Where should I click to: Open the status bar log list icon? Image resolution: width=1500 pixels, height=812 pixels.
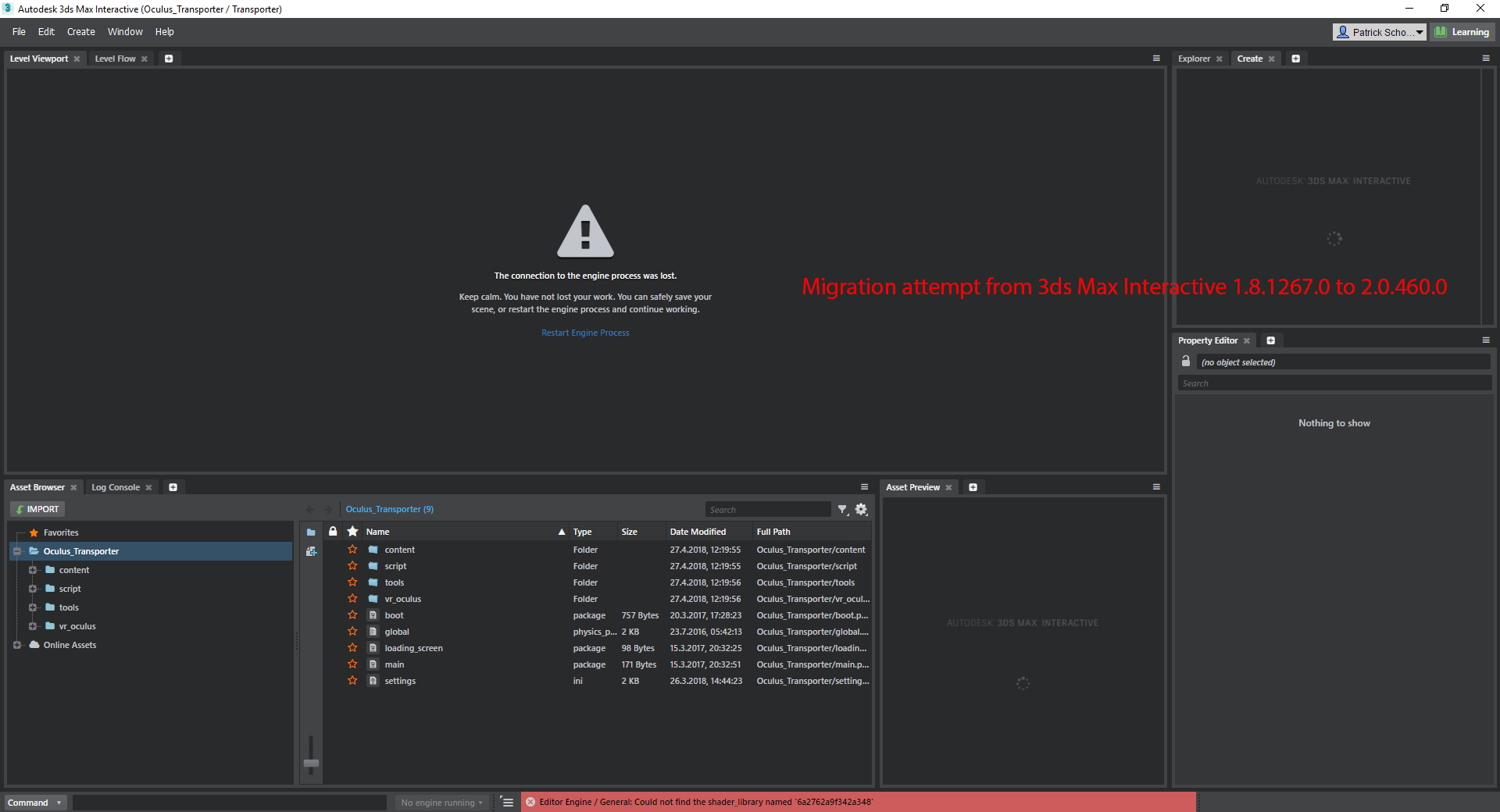pos(507,802)
